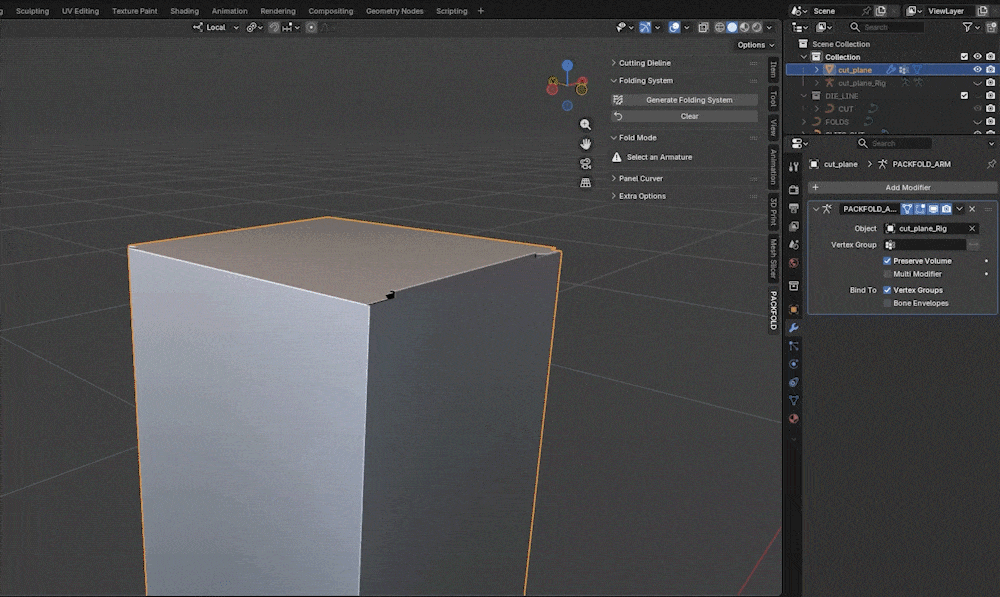Open the Mesh Slicer sidebar tab
The width and height of the screenshot is (1000, 597).
773,259
